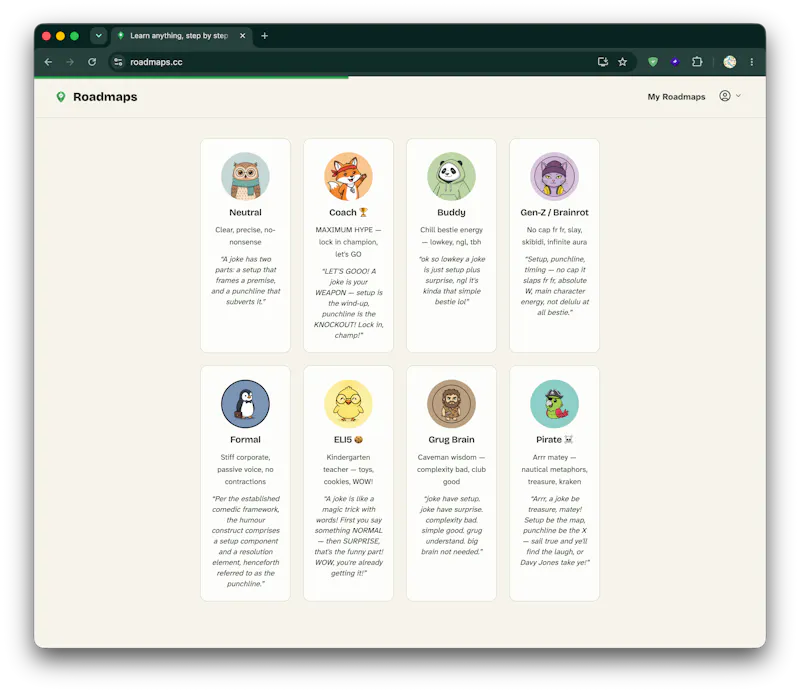
Task: Choose the Coach fox avatar
Action: [348, 176]
